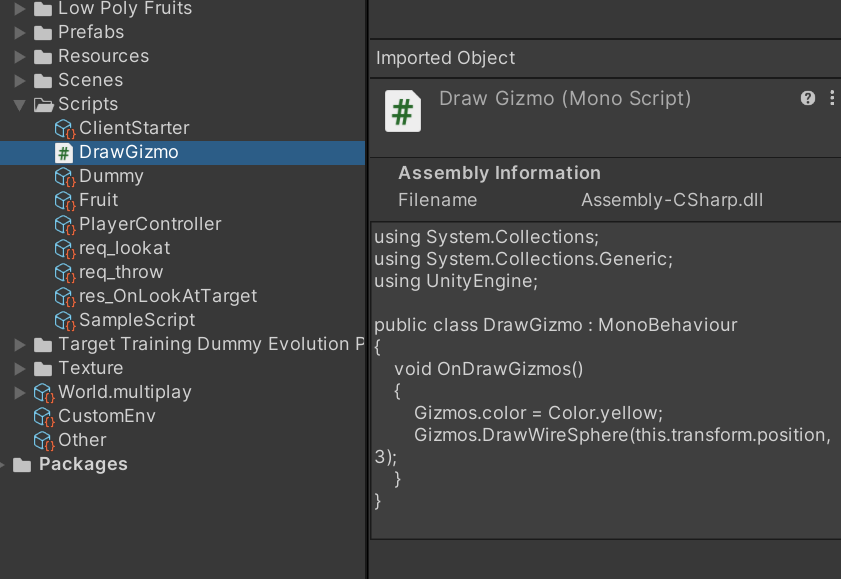Expand the Target Training Dummy Evolution folder
Image resolution: width=841 pixels, height=579 pixels.
[19, 344]
